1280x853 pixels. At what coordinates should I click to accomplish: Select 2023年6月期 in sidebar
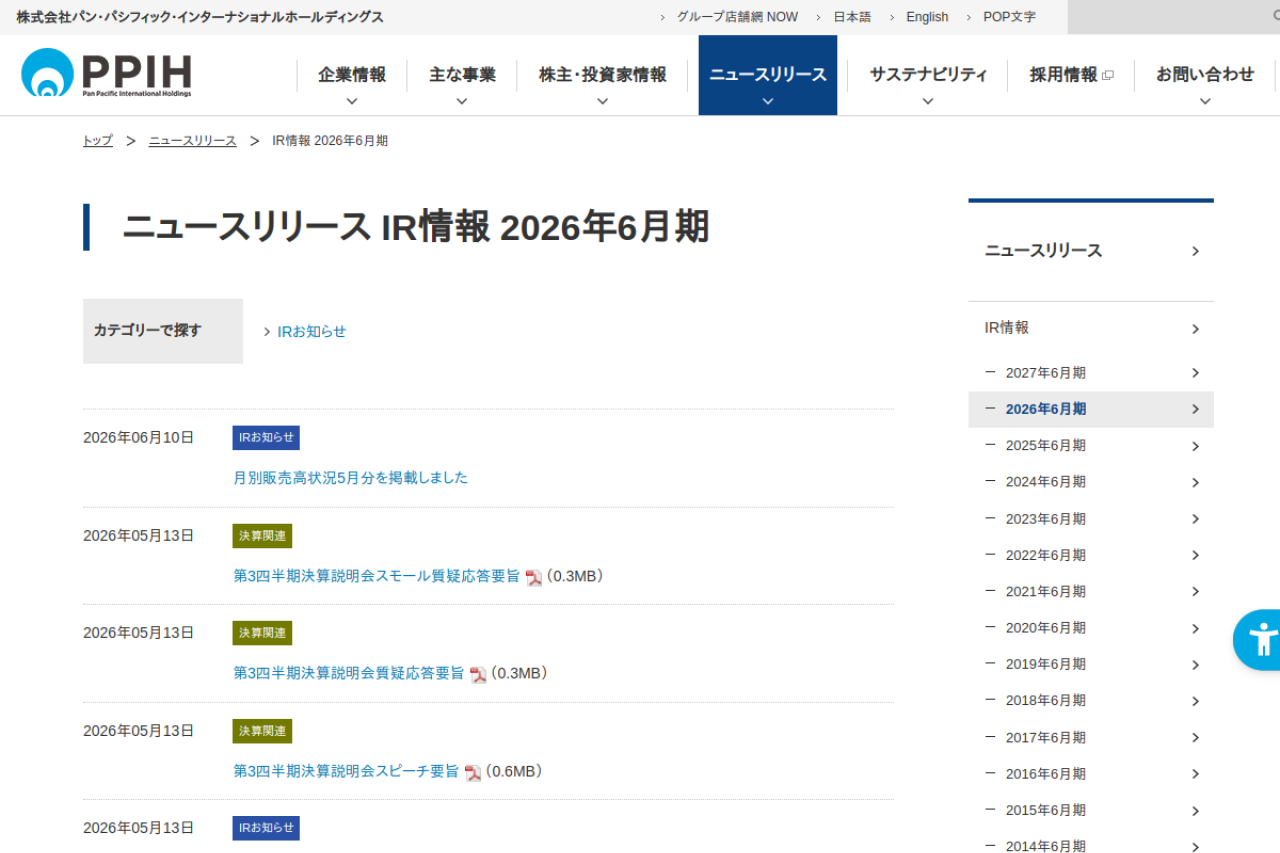click(1091, 519)
